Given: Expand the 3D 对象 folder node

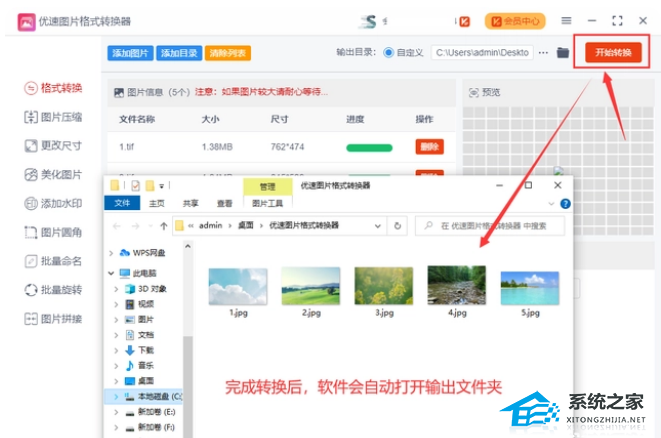Looking at the screenshot, I should pyautogui.click(x=118, y=288).
